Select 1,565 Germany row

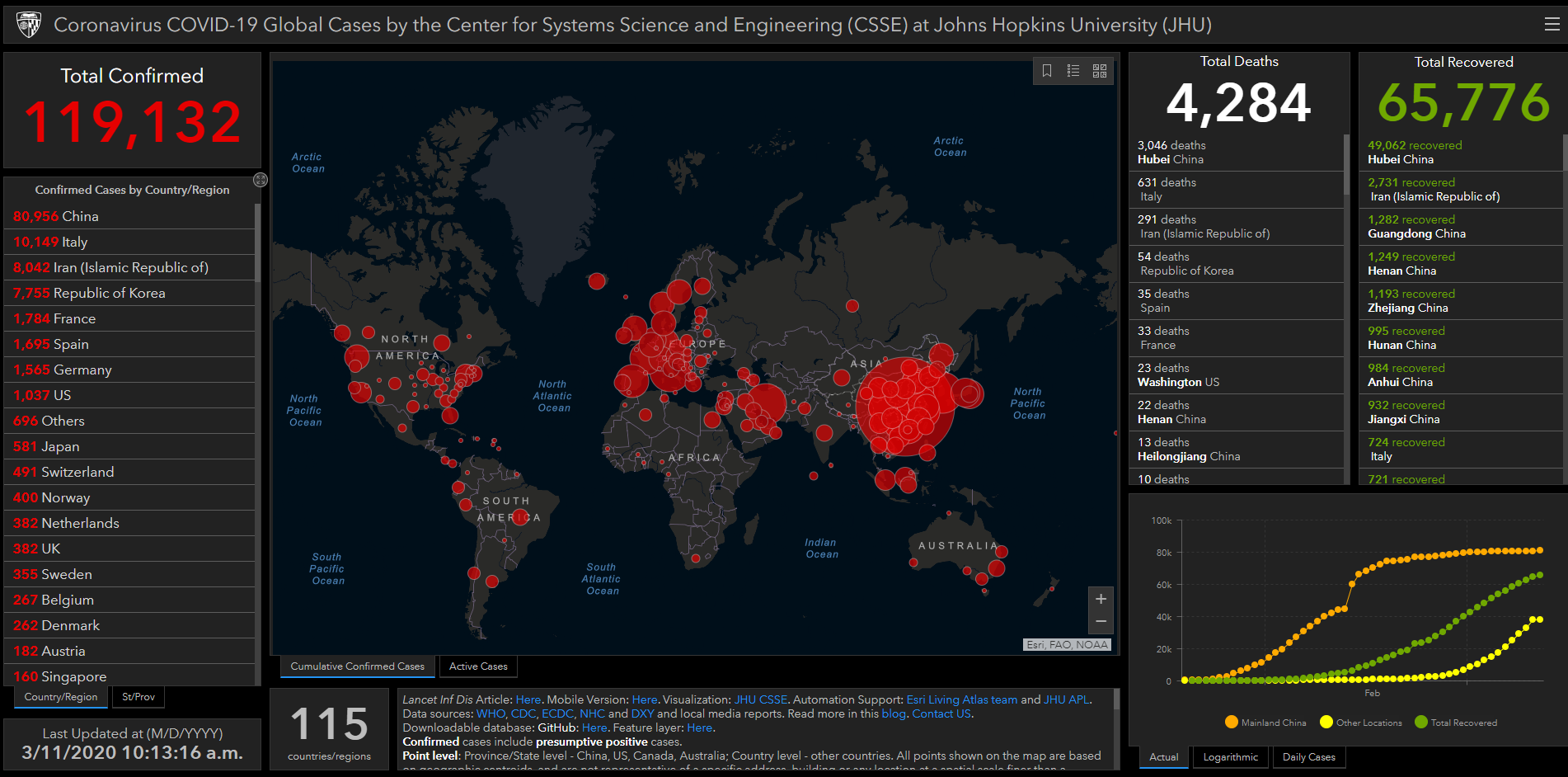[x=129, y=370]
